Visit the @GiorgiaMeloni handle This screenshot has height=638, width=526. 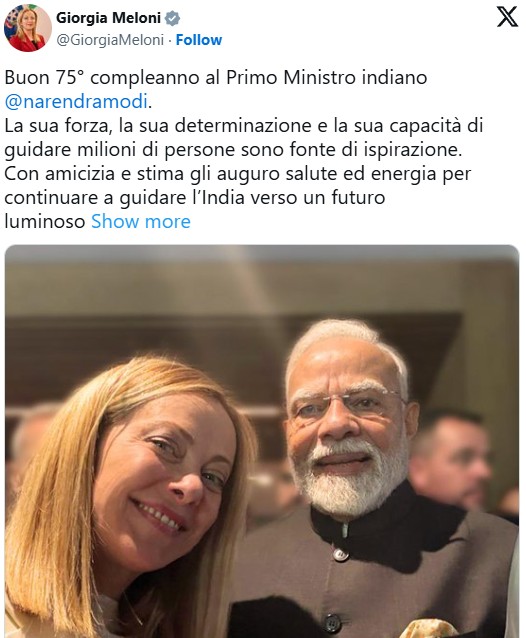point(110,40)
